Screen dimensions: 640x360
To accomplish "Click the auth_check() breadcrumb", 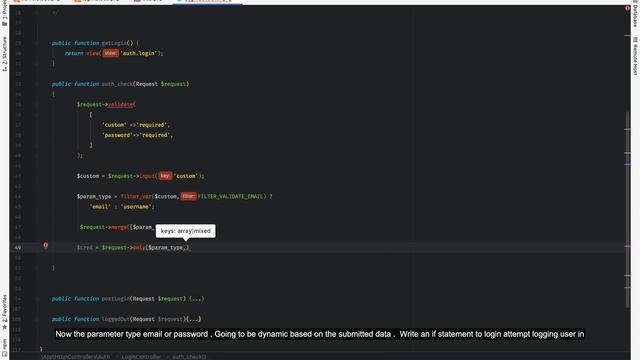I will [x=189, y=357].
